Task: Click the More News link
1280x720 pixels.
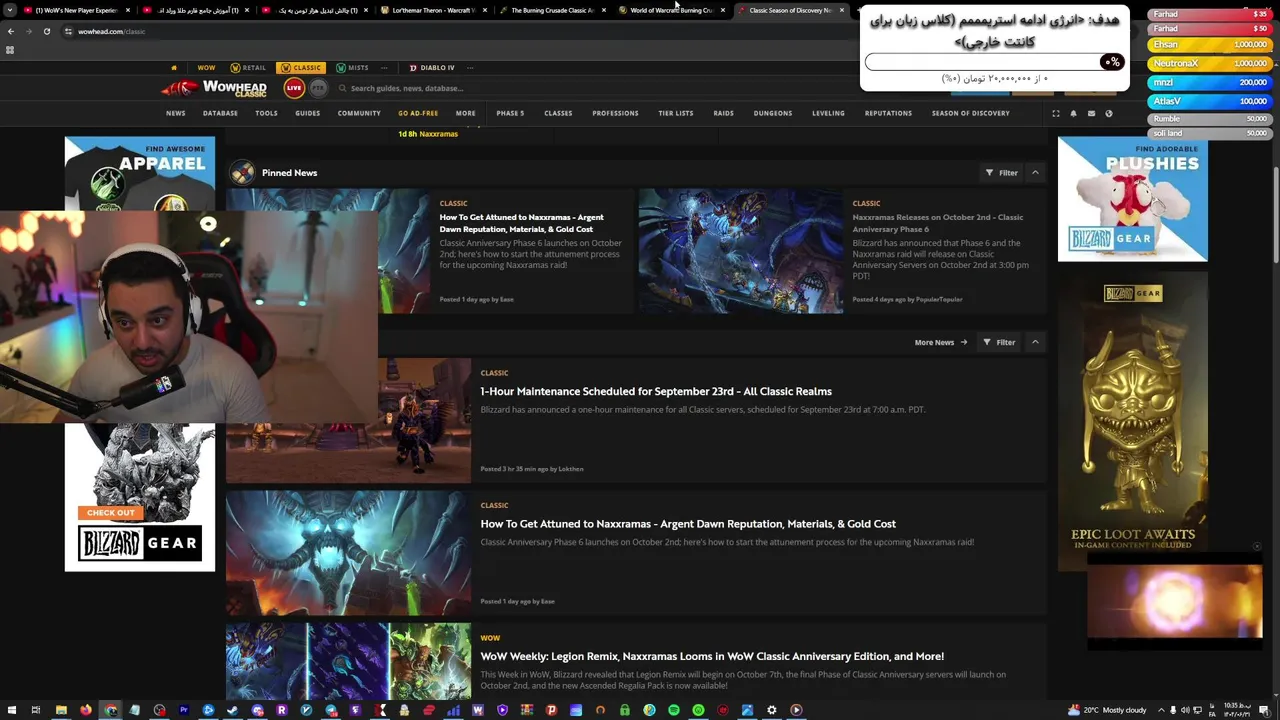Action: tap(941, 342)
